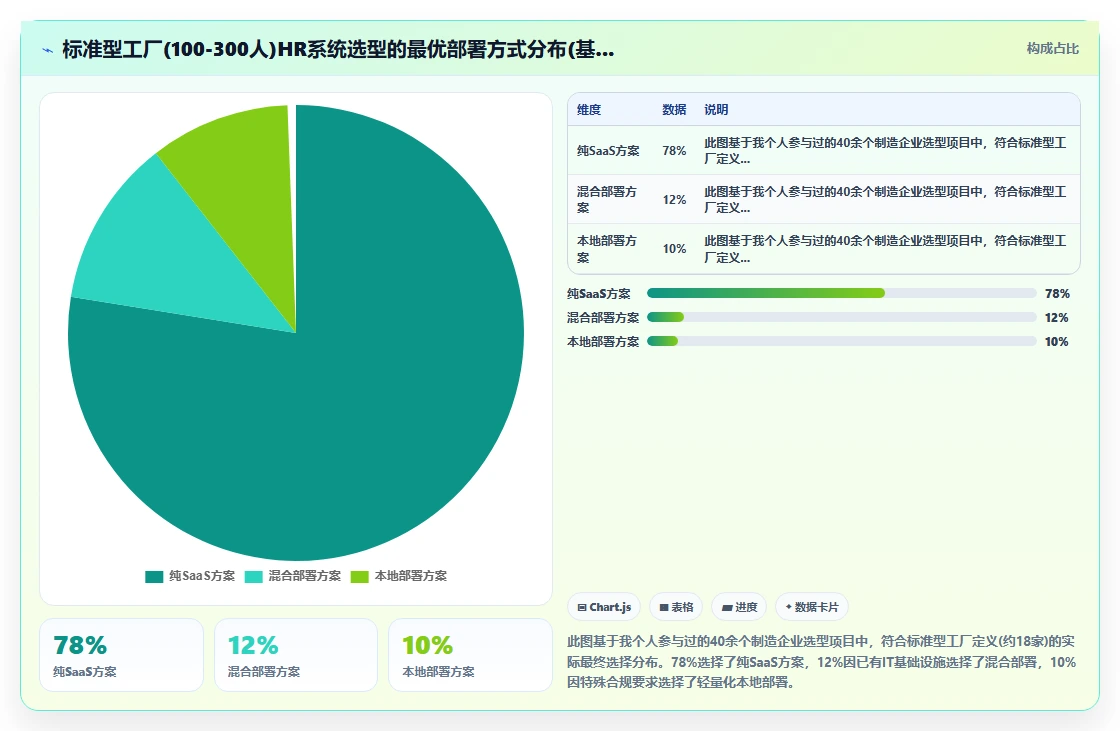Click the 构成占比 label in header
The width and height of the screenshot is (1120, 731).
[x=1053, y=49]
